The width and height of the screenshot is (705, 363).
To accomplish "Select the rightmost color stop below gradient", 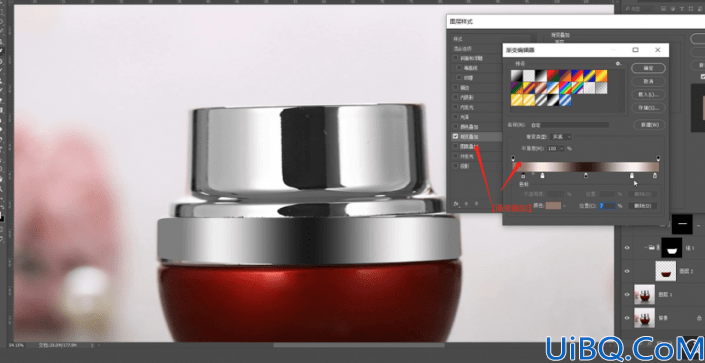I will pos(655,176).
